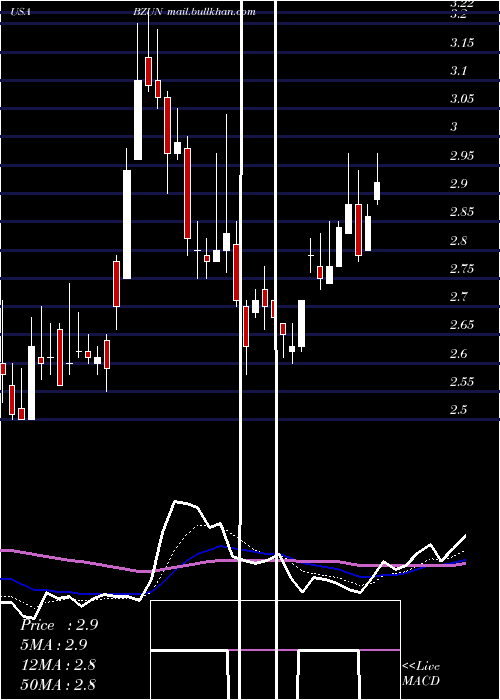Click the 2.65 price axis label
This screenshot has height=700, width=500.
462,326
